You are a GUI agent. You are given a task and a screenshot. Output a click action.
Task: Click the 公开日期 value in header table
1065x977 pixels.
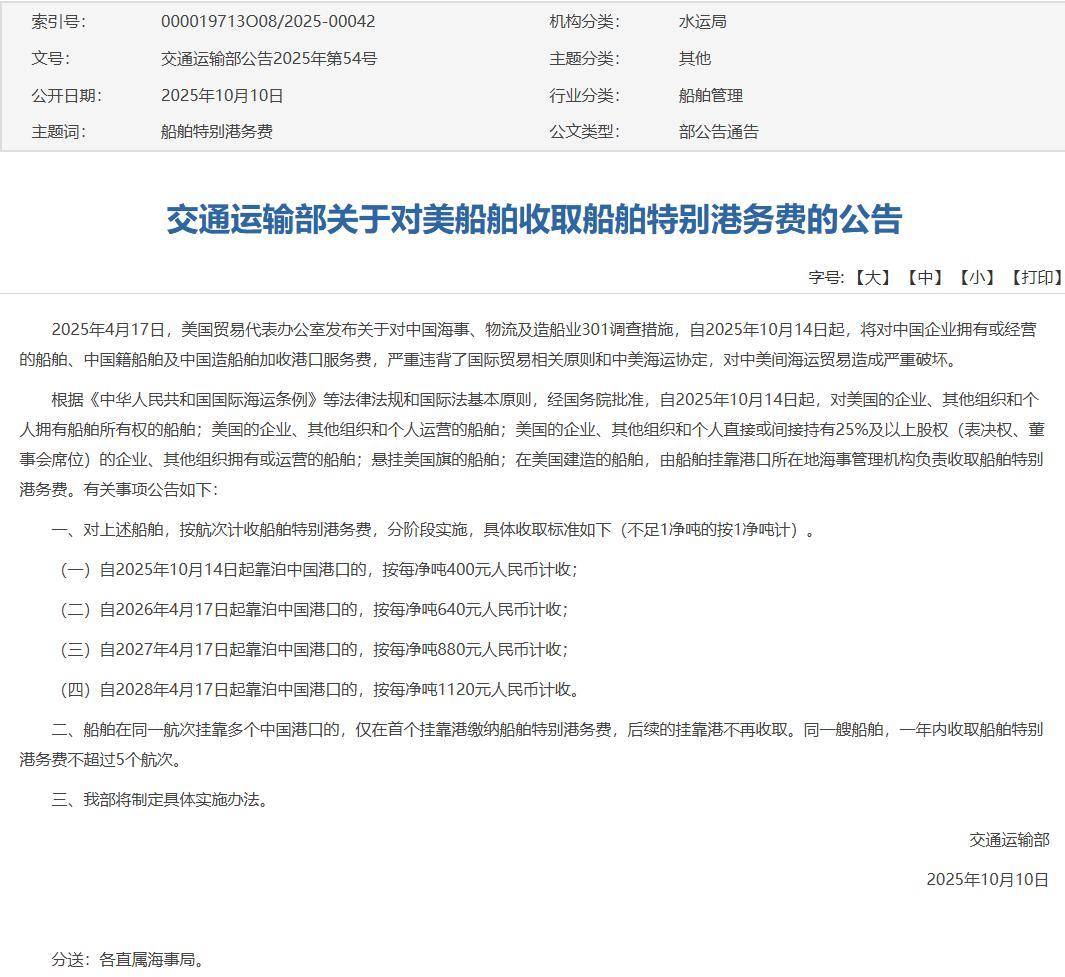(222, 95)
